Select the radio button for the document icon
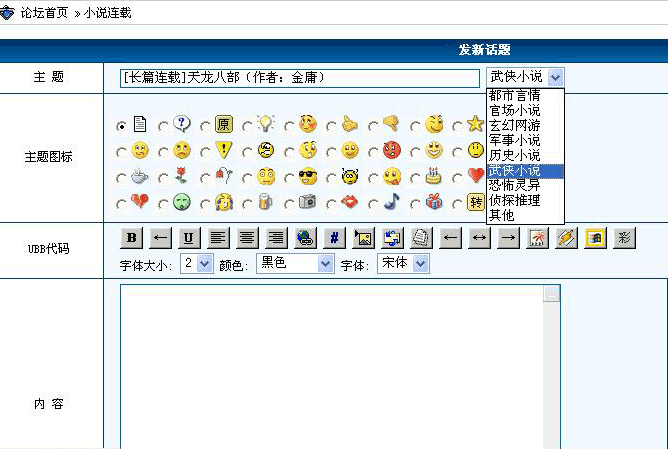Screen dimensions: 668x449 coord(121,126)
